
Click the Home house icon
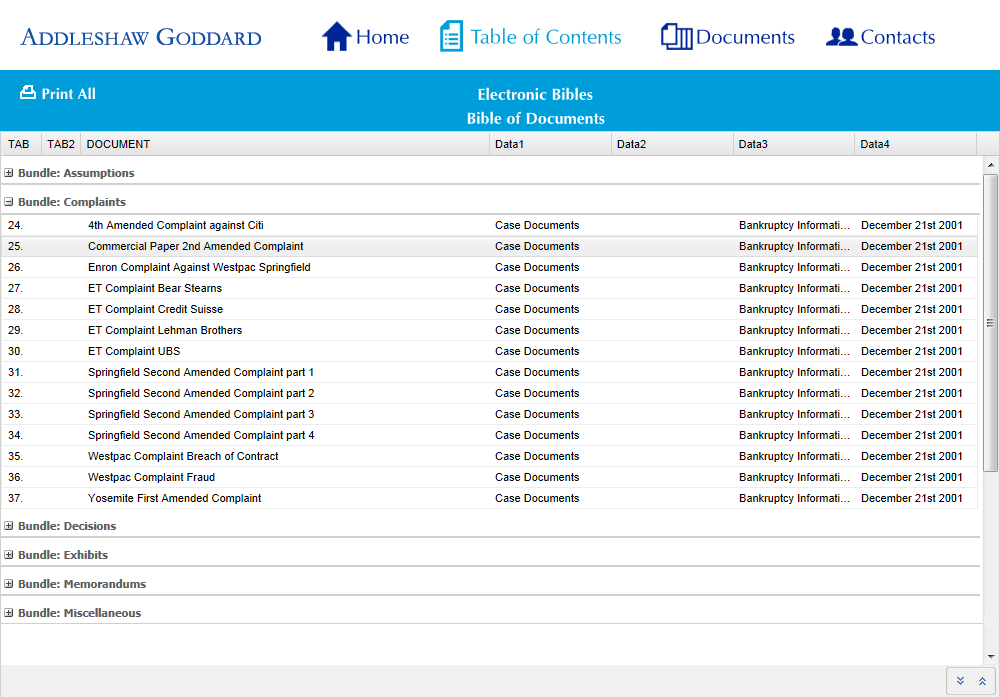coord(336,36)
